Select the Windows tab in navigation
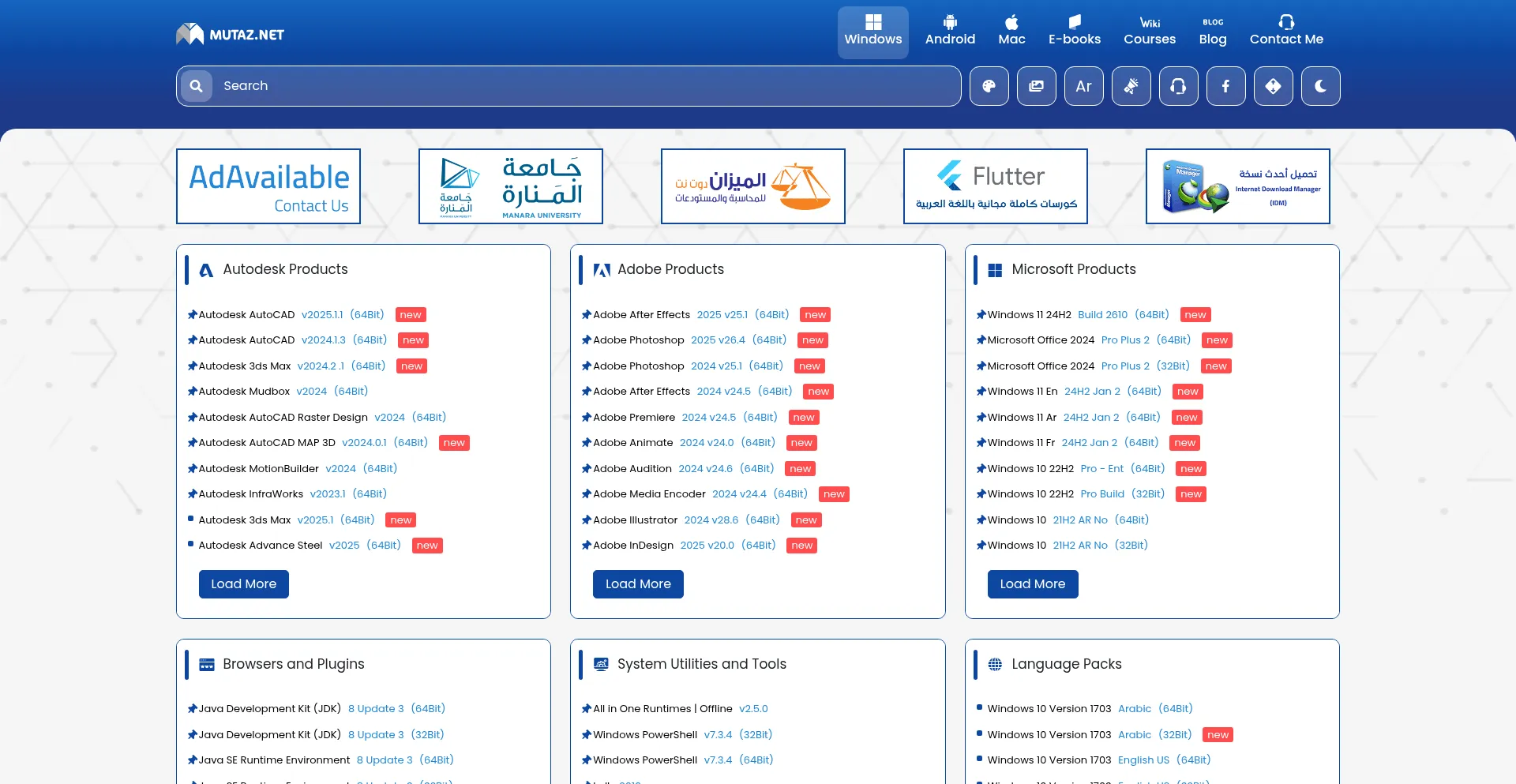 coord(872,32)
